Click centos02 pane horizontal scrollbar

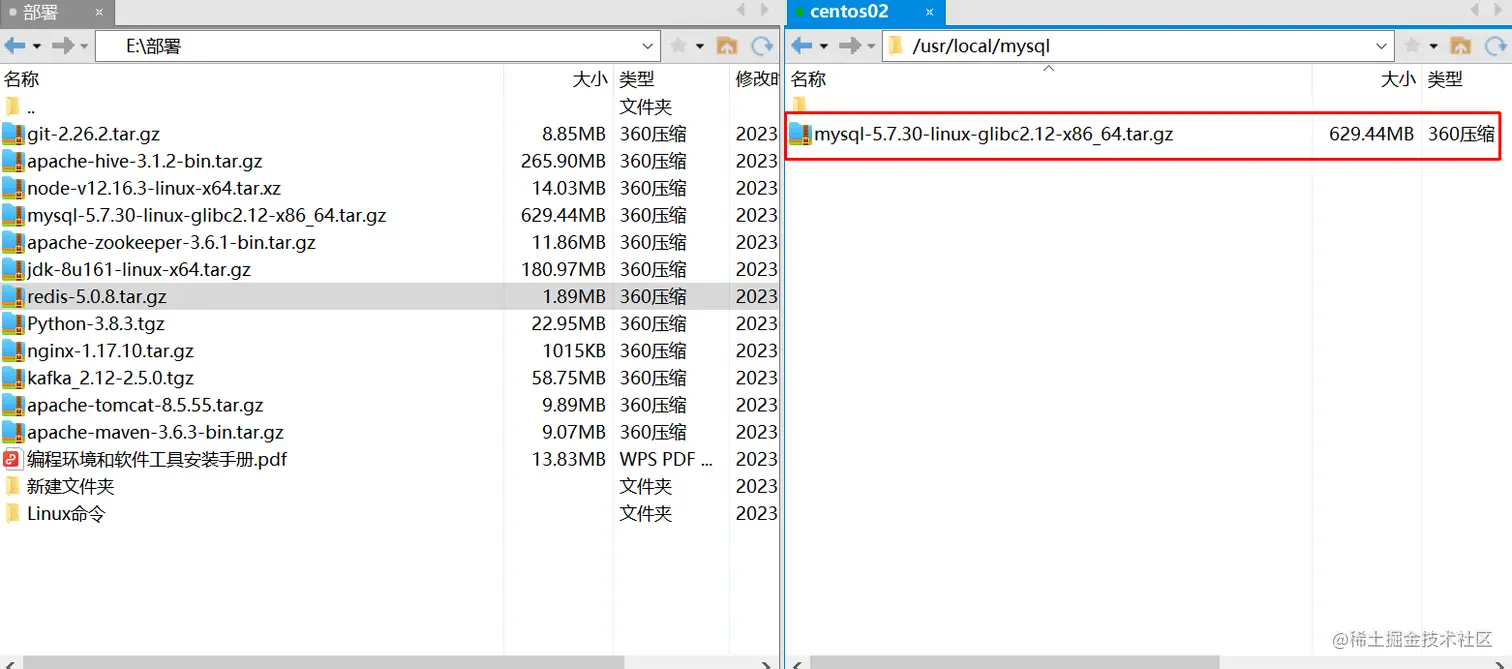[1014, 662]
